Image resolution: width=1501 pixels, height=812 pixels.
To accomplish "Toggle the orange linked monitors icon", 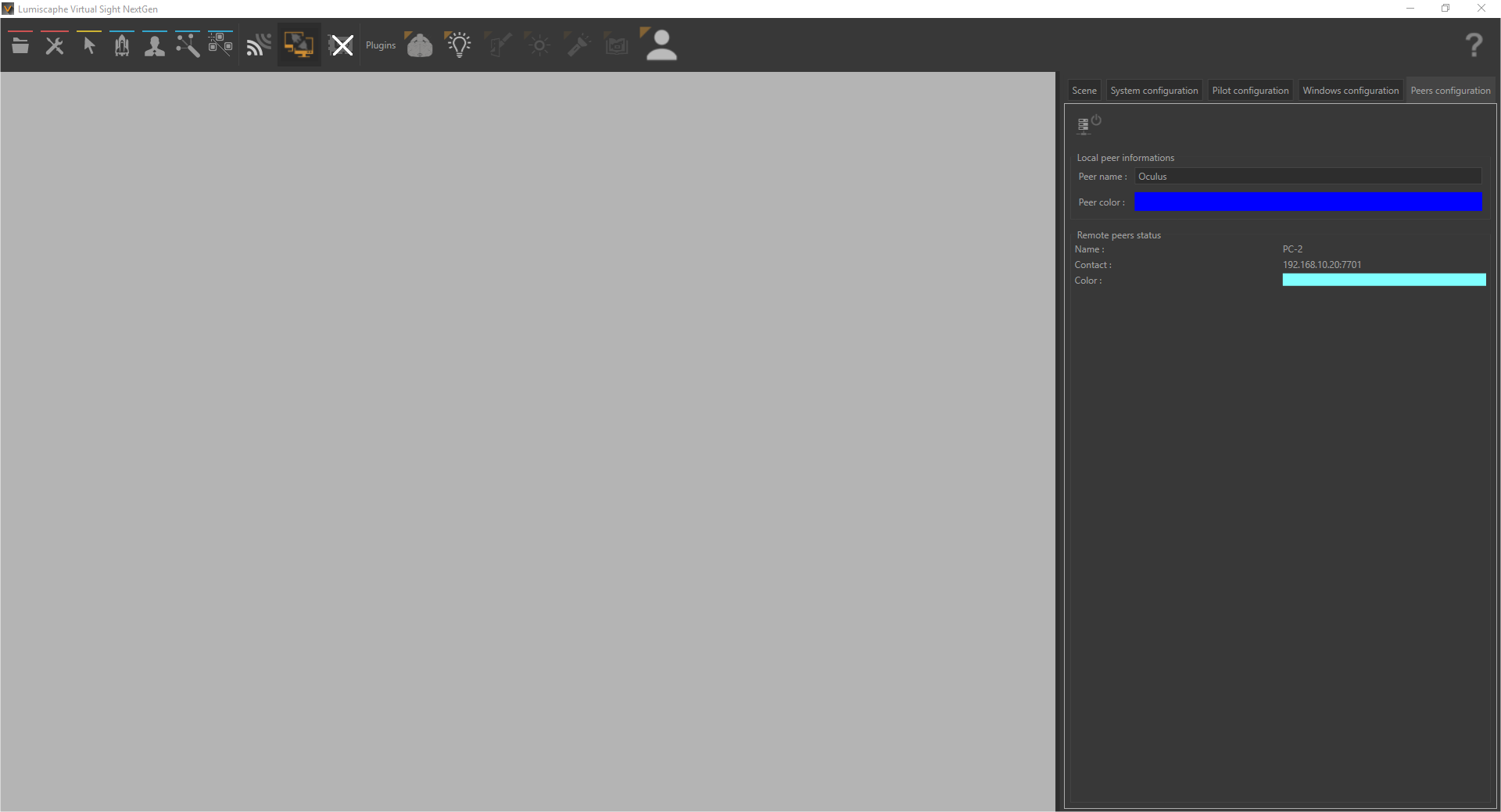I will tap(299, 45).
